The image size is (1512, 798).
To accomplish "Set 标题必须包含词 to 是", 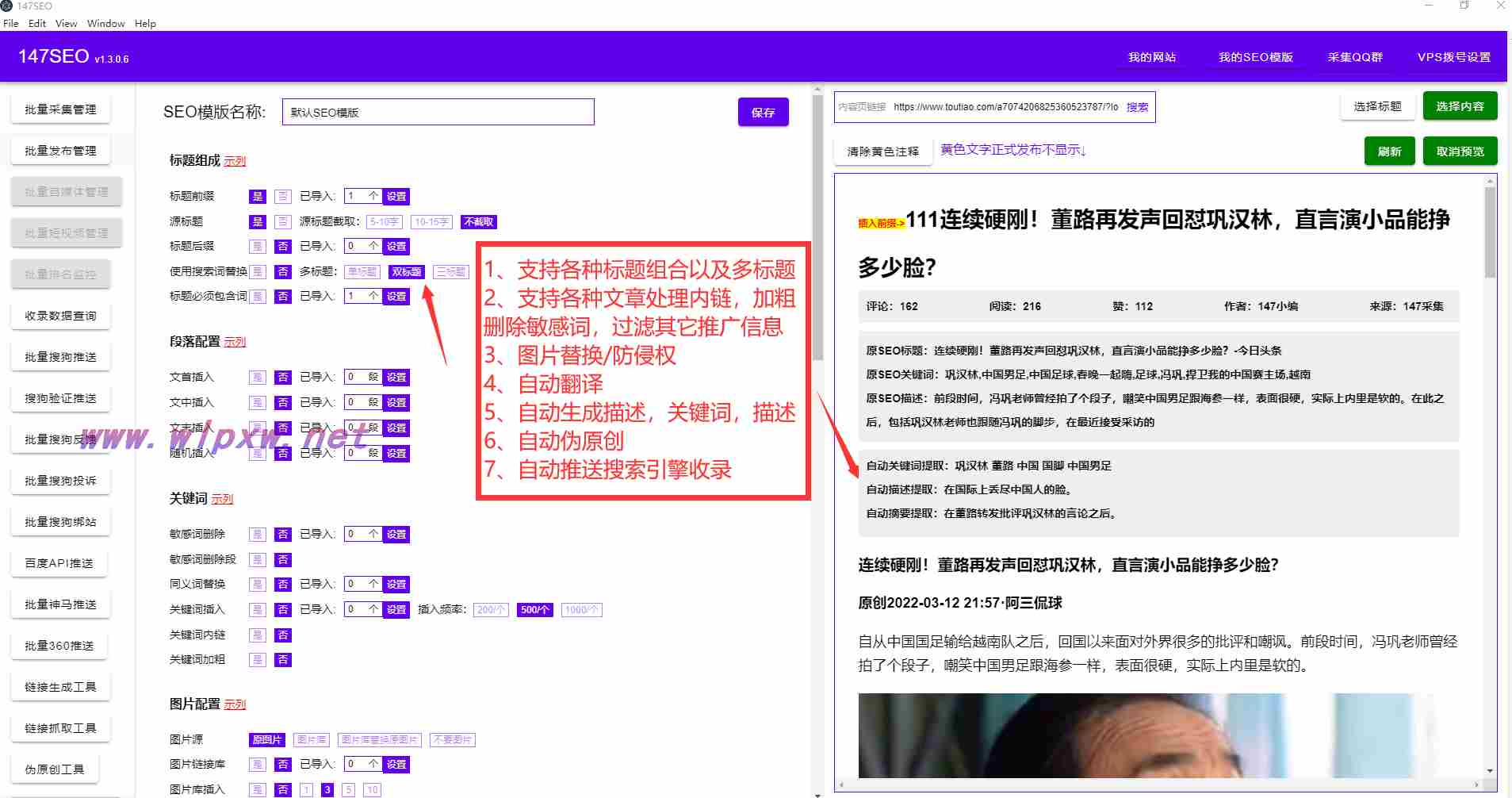I will (x=258, y=296).
